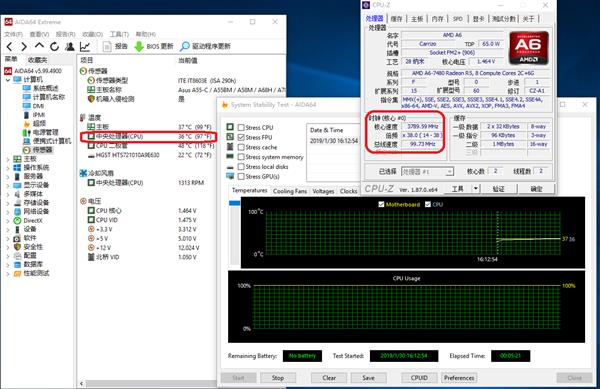600x389 pixels.
Task: Open the 工具 dropdown arrow in CPU-Z
Action: point(476,189)
